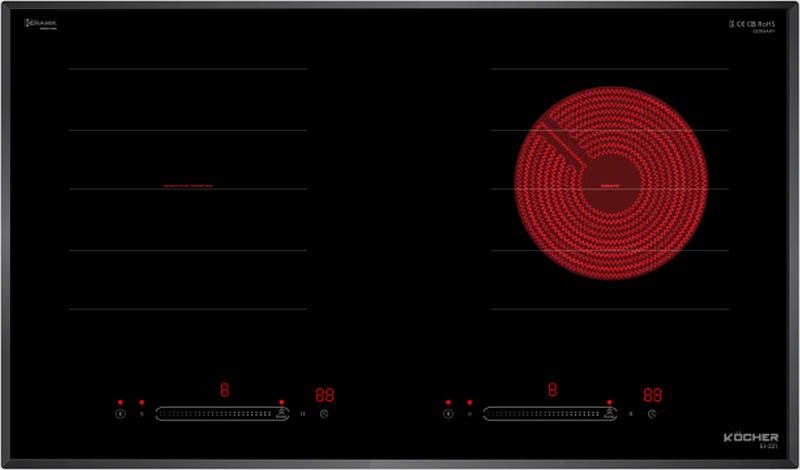Image resolution: width=800 pixels, height=470 pixels.
Task: Tap the right zone timer 88 display
Action: point(652,395)
